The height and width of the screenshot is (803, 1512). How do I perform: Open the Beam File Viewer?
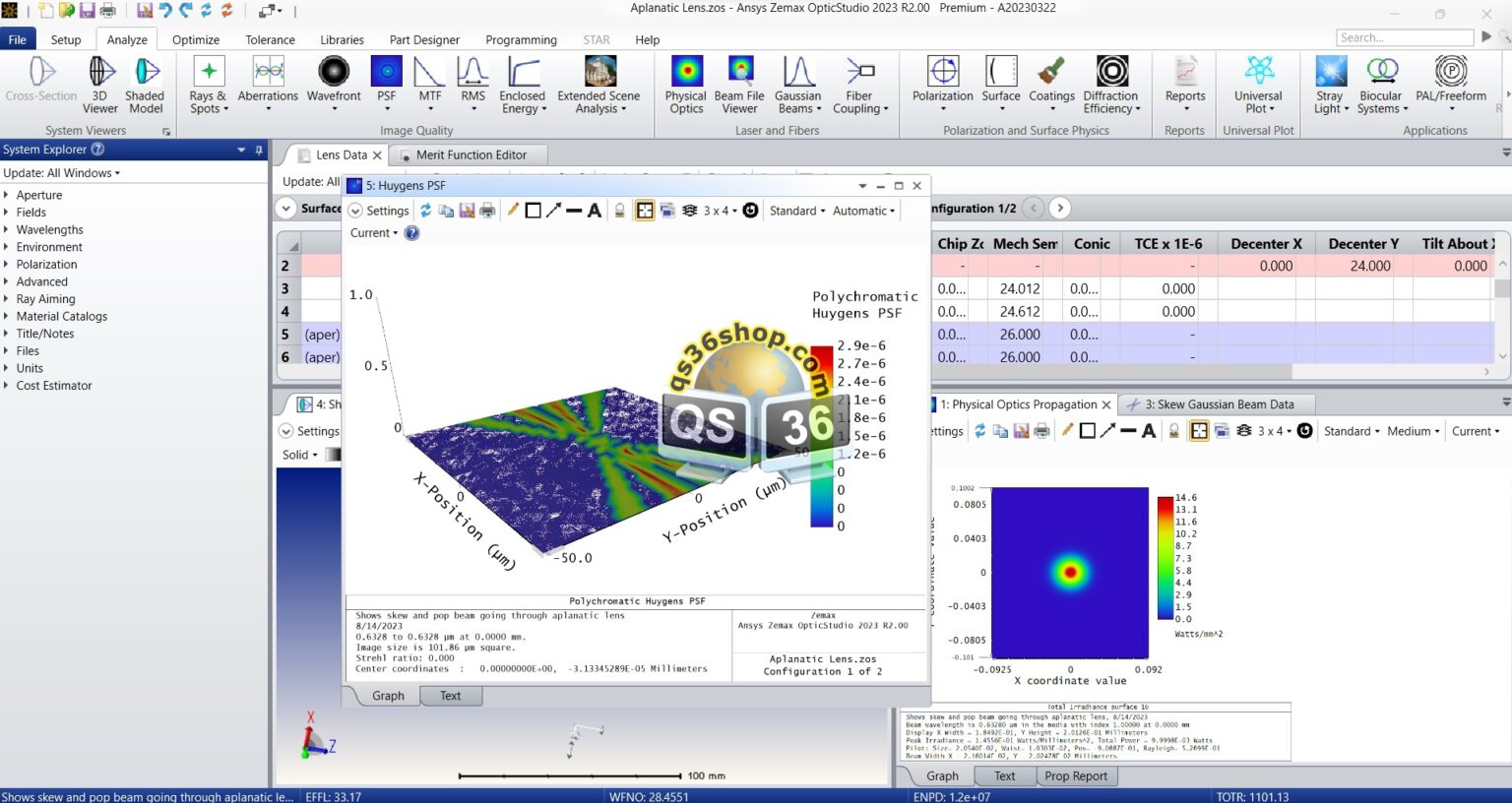(739, 85)
